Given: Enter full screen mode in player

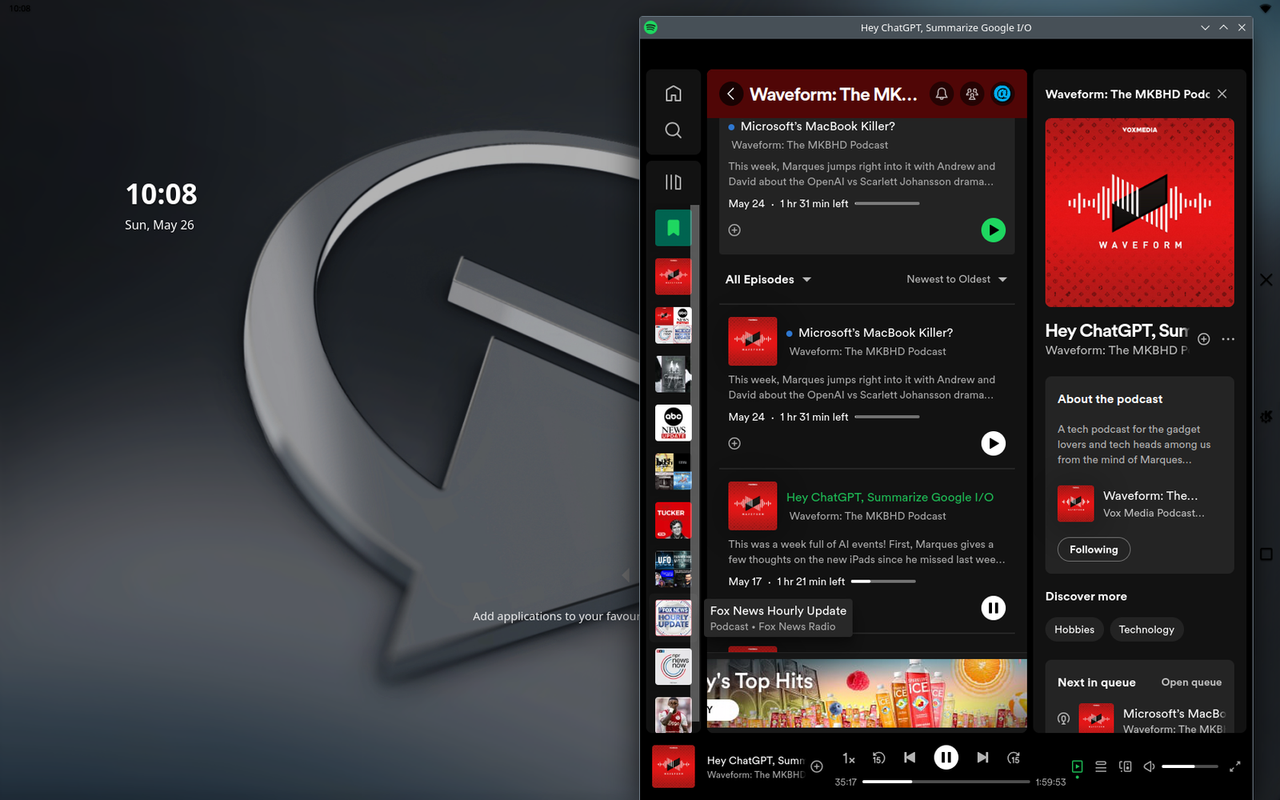Looking at the screenshot, I should [1235, 767].
